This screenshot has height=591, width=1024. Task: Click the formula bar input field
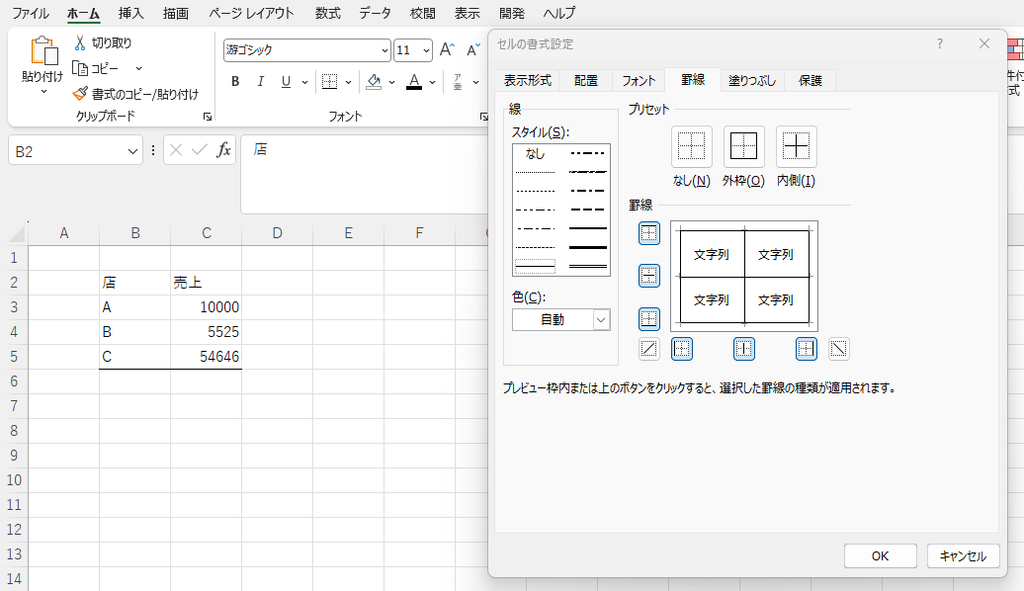[366, 174]
